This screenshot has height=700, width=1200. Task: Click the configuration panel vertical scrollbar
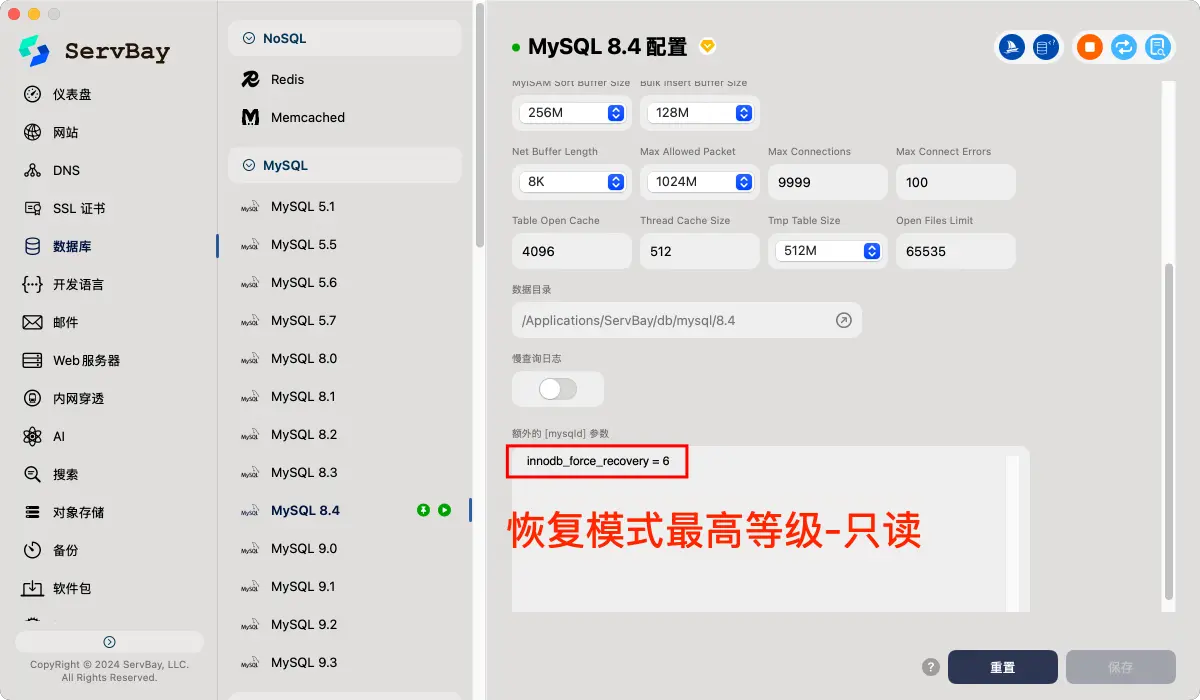[1169, 432]
